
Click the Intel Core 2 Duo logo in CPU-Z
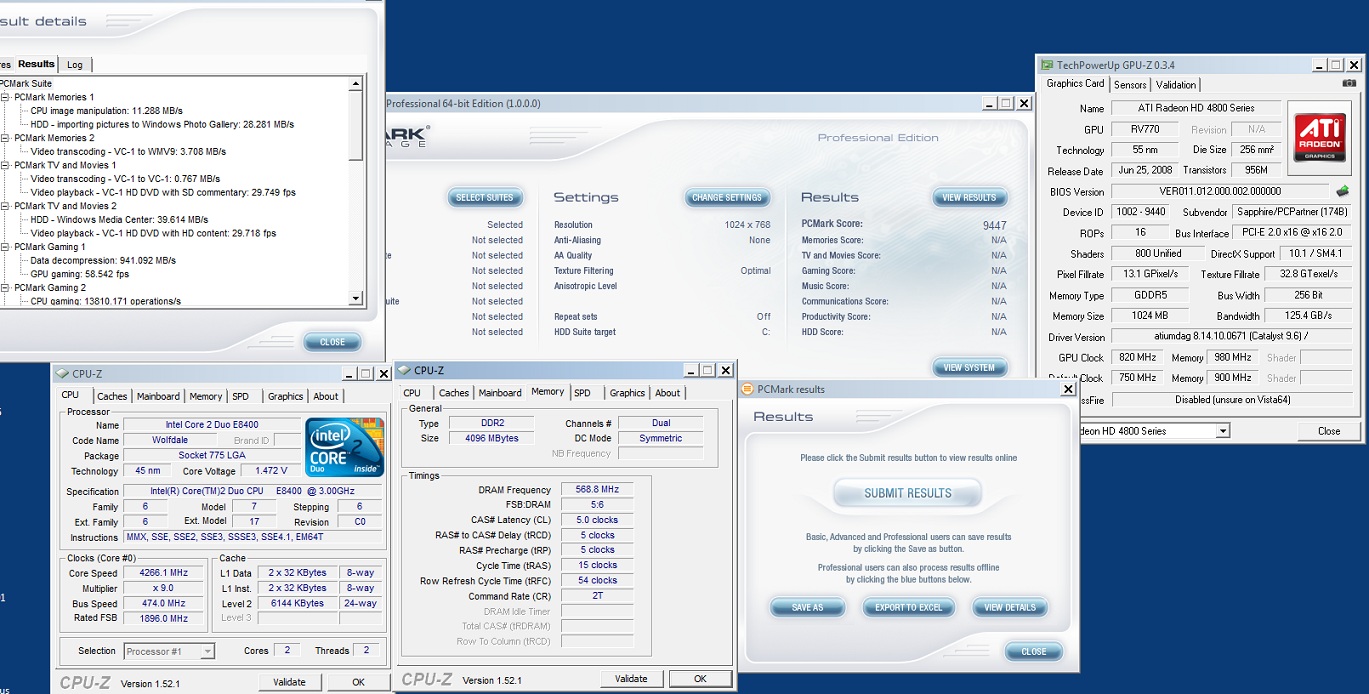[x=343, y=447]
